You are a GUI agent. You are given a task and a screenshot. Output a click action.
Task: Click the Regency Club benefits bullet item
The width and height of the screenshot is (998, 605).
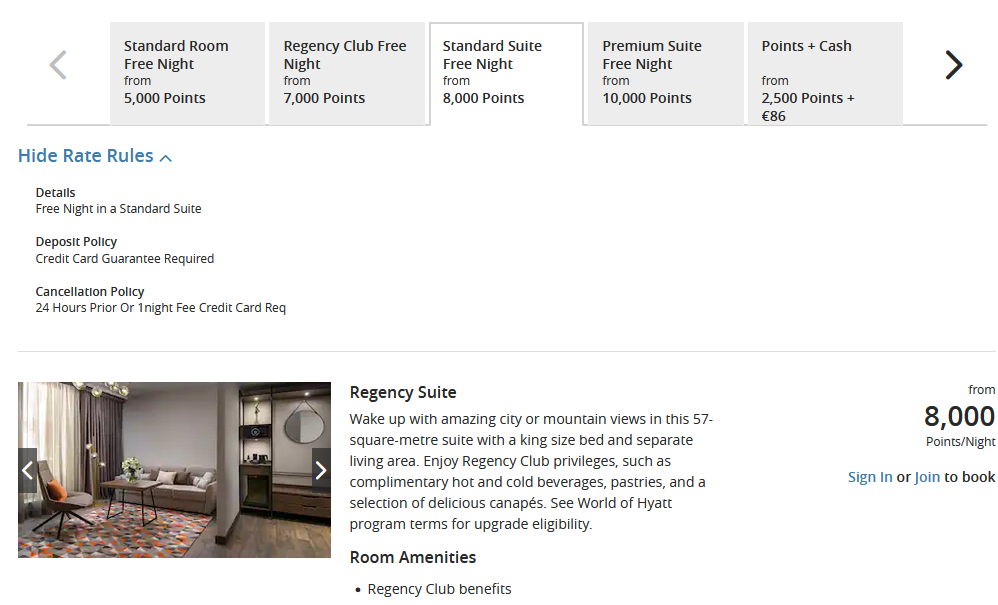(439, 589)
